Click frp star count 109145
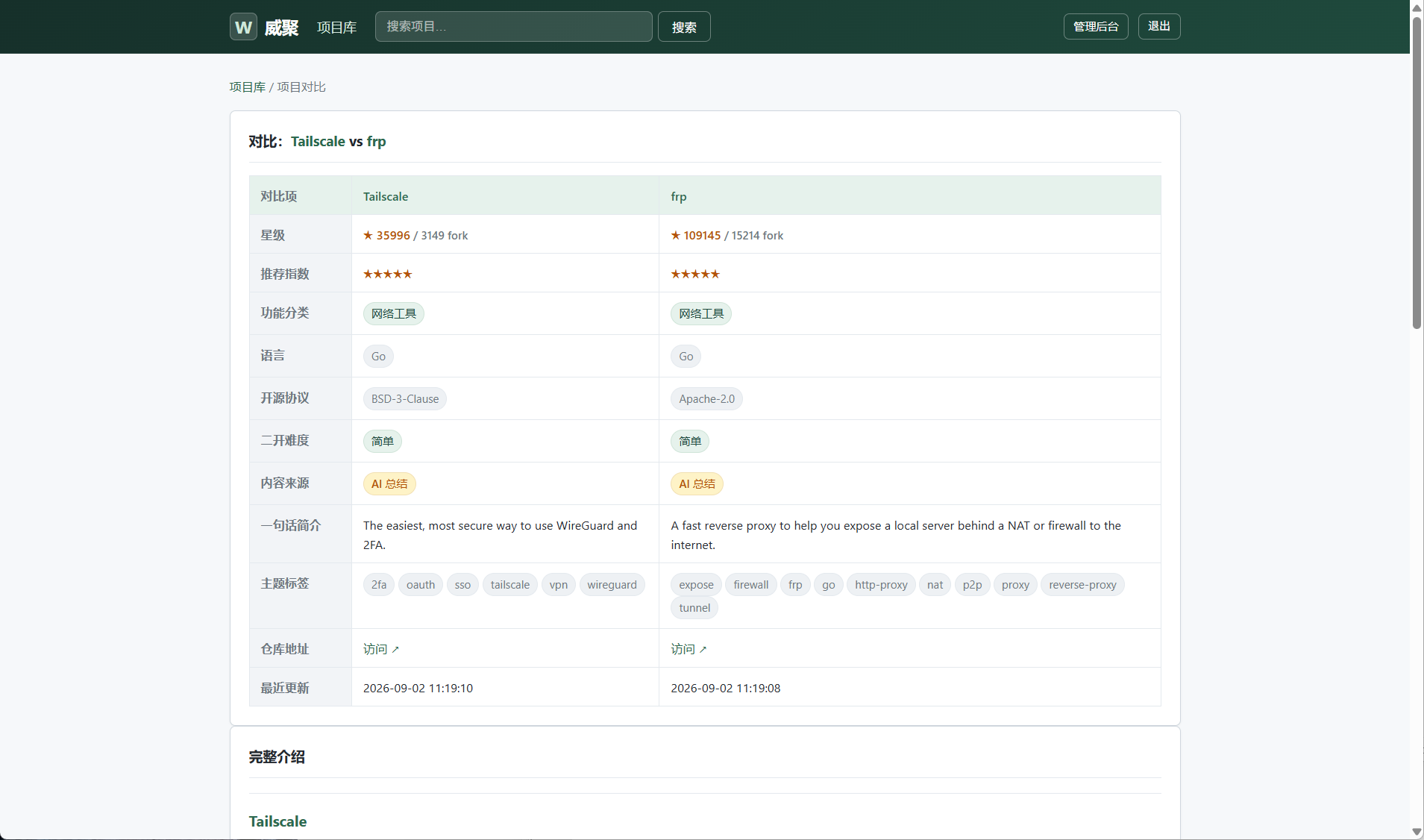The width and height of the screenshot is (1424, 840). (x=696, y=235)
